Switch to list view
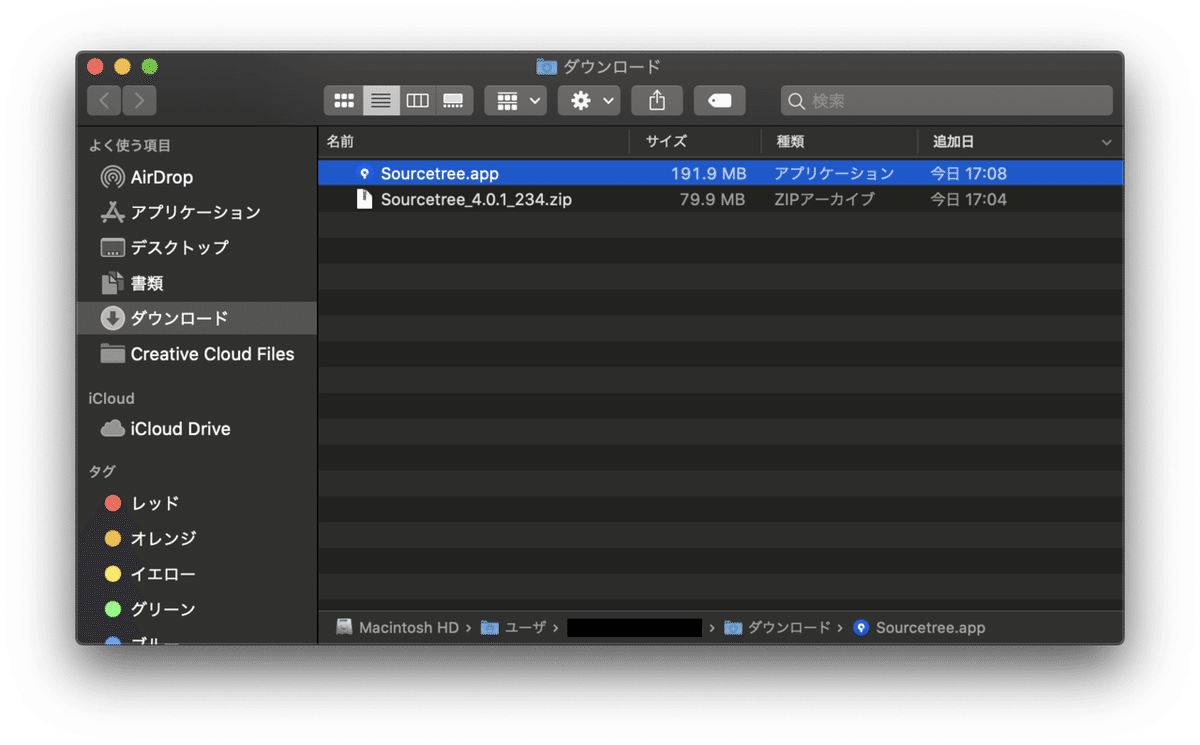 [380, 101]
